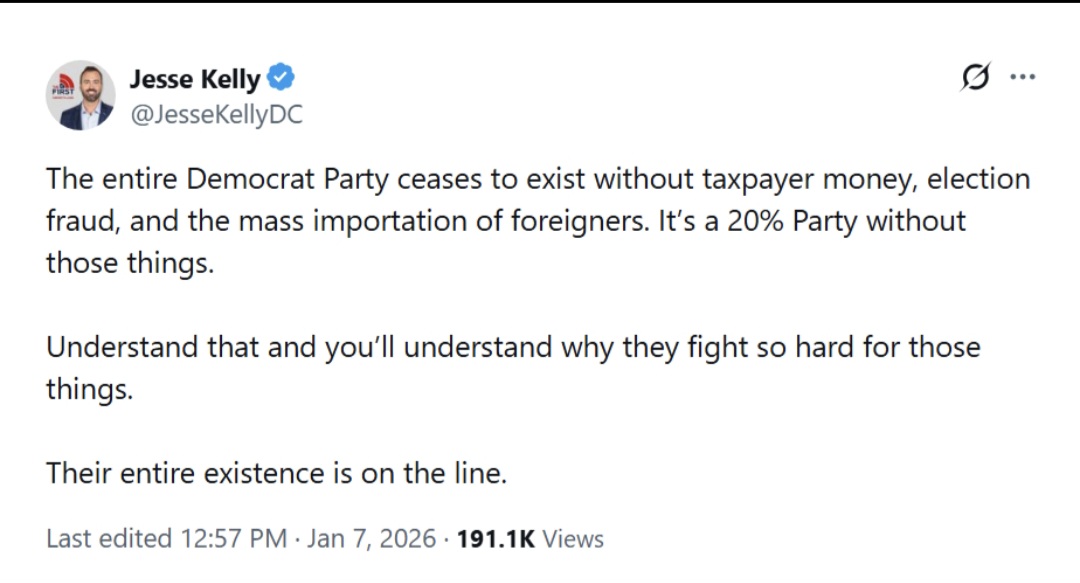Click the Last edited label
This screenshot has height=583, width=1080.
[x=110, y=539]
